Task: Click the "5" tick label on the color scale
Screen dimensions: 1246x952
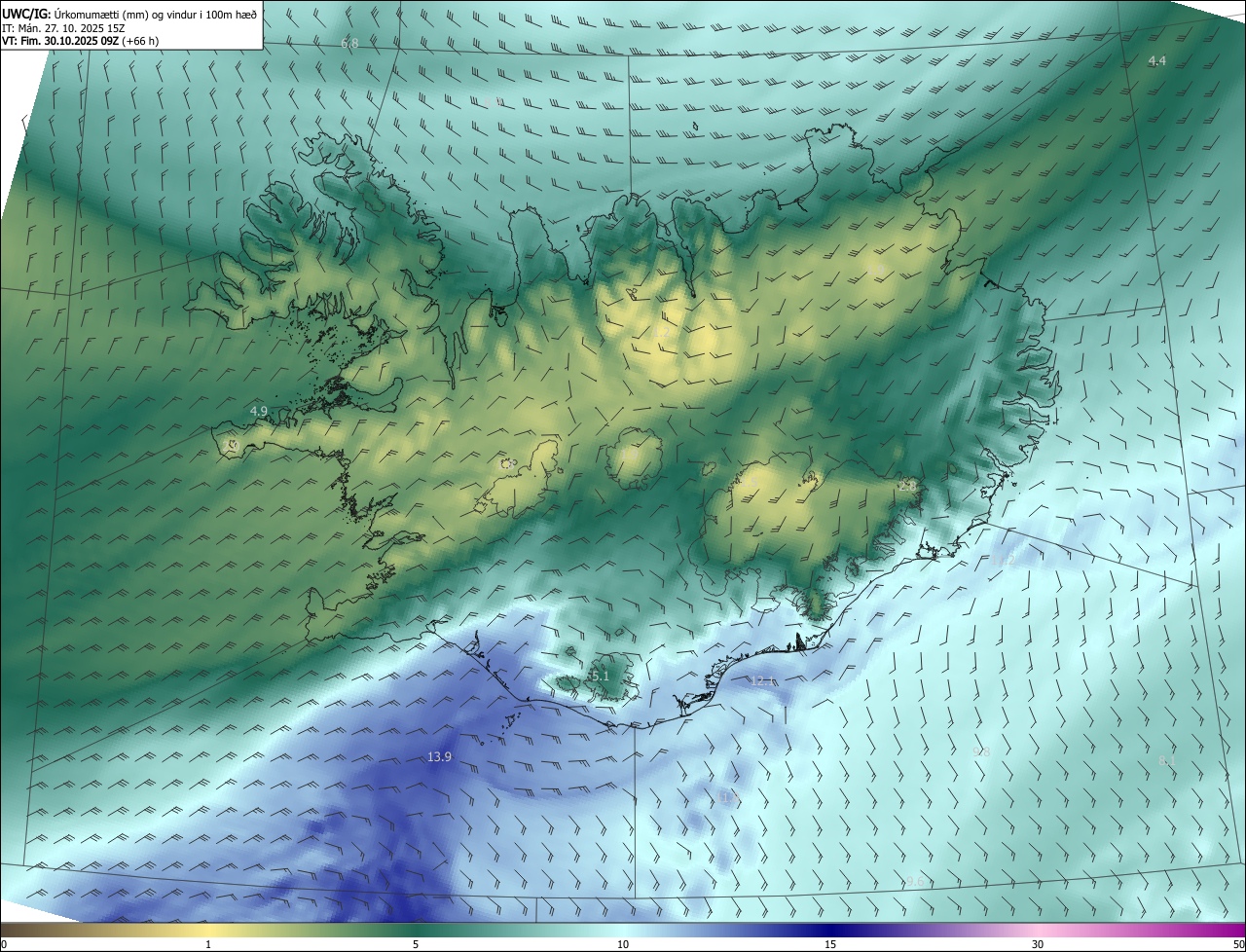Action: pyautogui.click(x=416, y=944)
